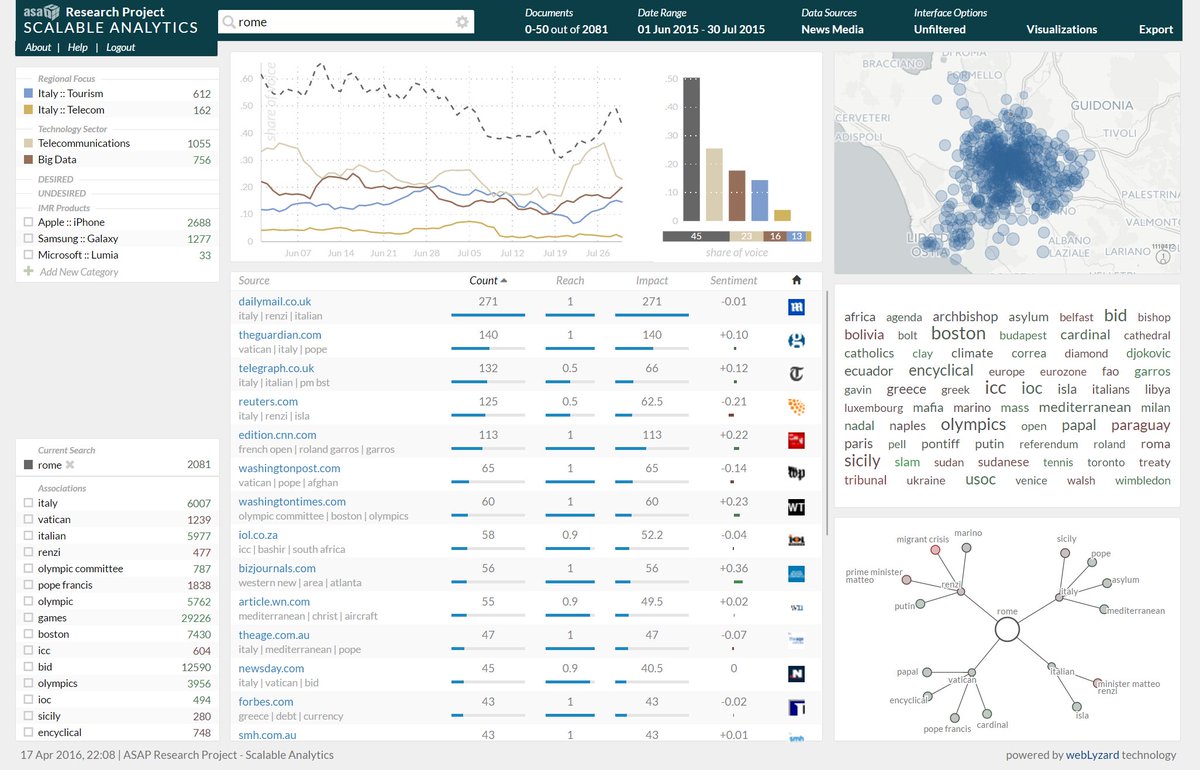Select the migrant crisis graph node
The width and height of the screenshot is (1200, 770).
tap(936, 549)
